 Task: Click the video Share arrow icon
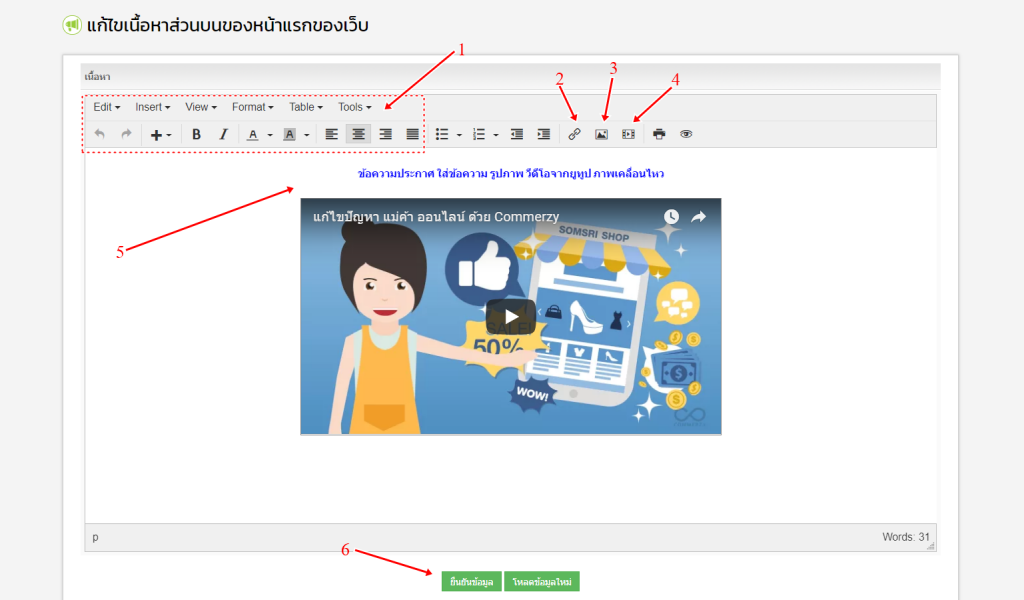699,217
